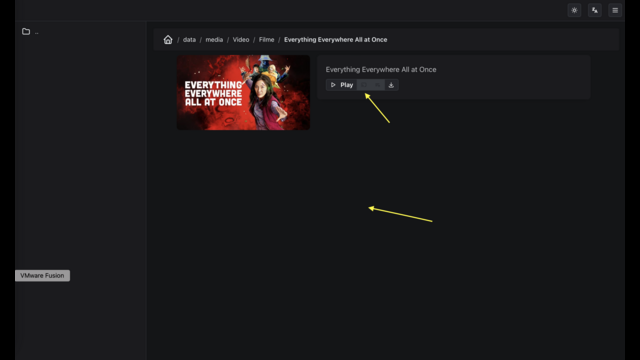Play the Everything Everywhere All at Once movie

pyautogui.click(x=342, y=85)
